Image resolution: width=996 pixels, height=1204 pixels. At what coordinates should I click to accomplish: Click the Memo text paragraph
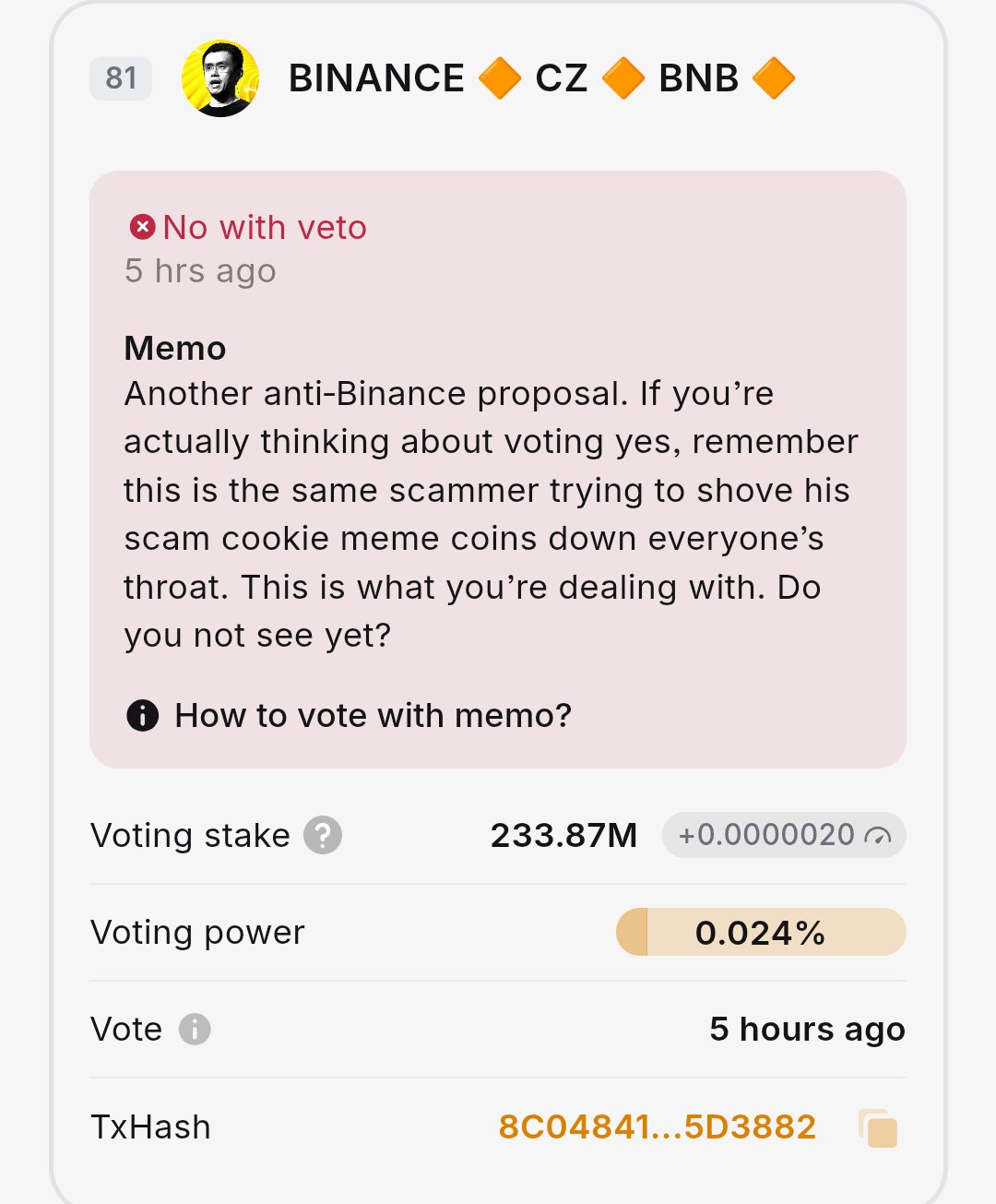pyautogui.click(x=489, y=514)
